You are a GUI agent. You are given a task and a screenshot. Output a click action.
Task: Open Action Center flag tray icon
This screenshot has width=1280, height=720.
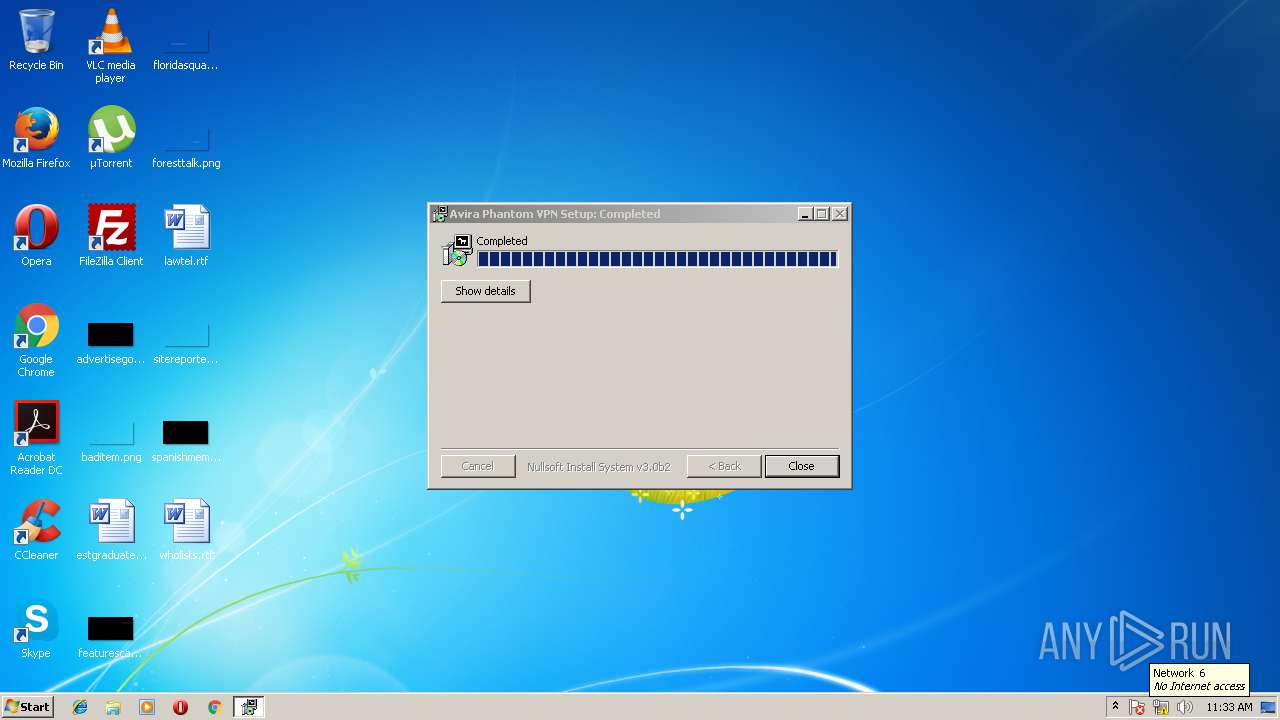click(1137, 708)
